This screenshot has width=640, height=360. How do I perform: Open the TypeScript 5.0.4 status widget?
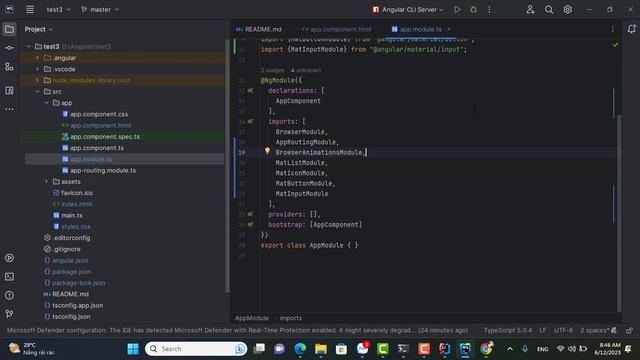coord(508,330)
